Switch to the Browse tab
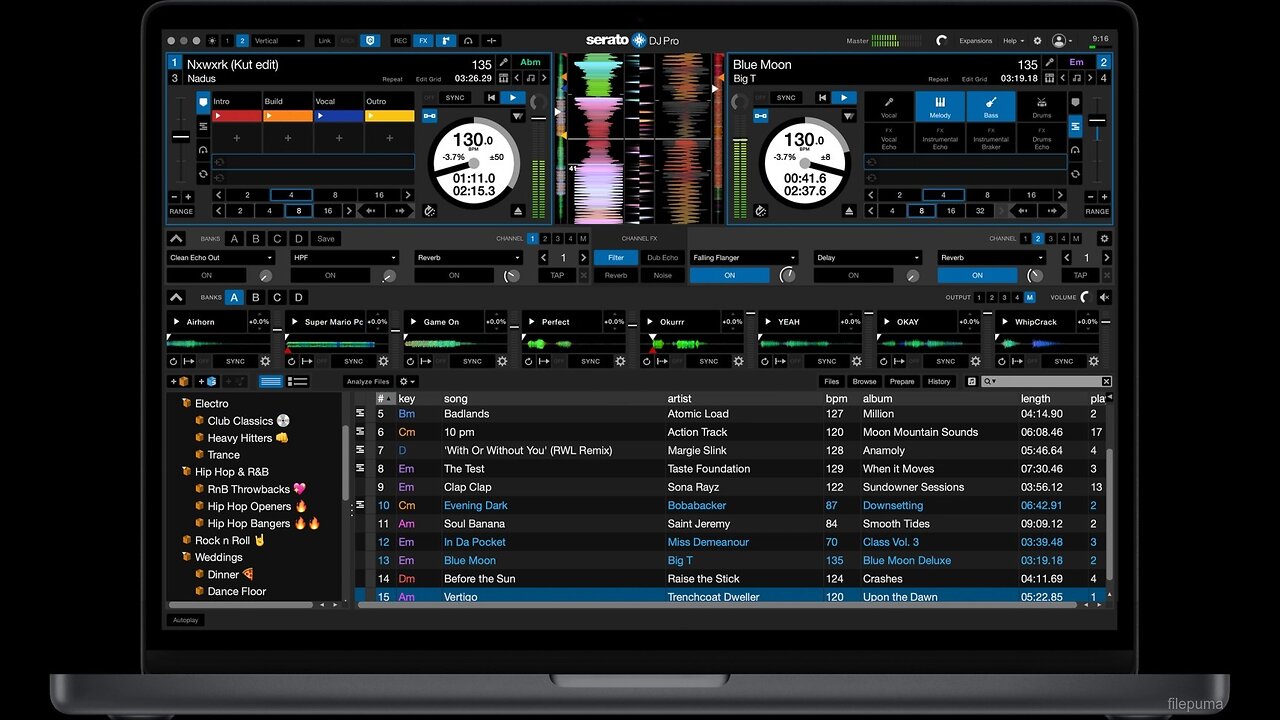The image size is (1280, 720). pos(864,382)
